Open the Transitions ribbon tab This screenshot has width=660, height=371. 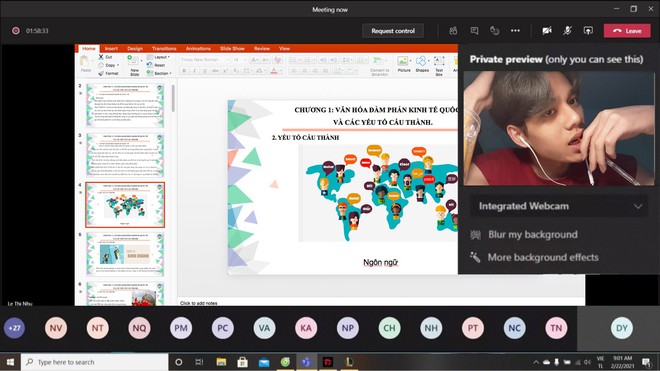click(x=164, y=48)
